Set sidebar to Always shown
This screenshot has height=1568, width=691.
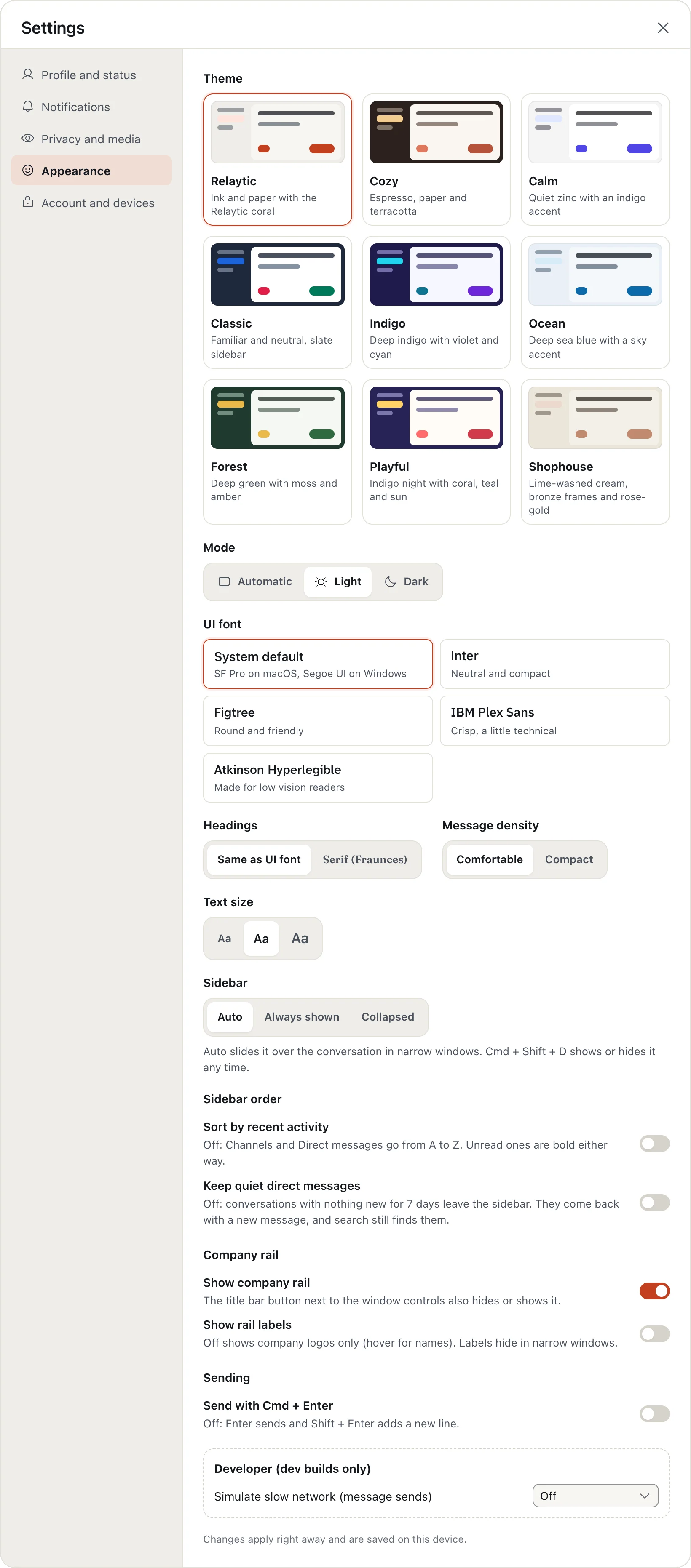[302, 1017]
